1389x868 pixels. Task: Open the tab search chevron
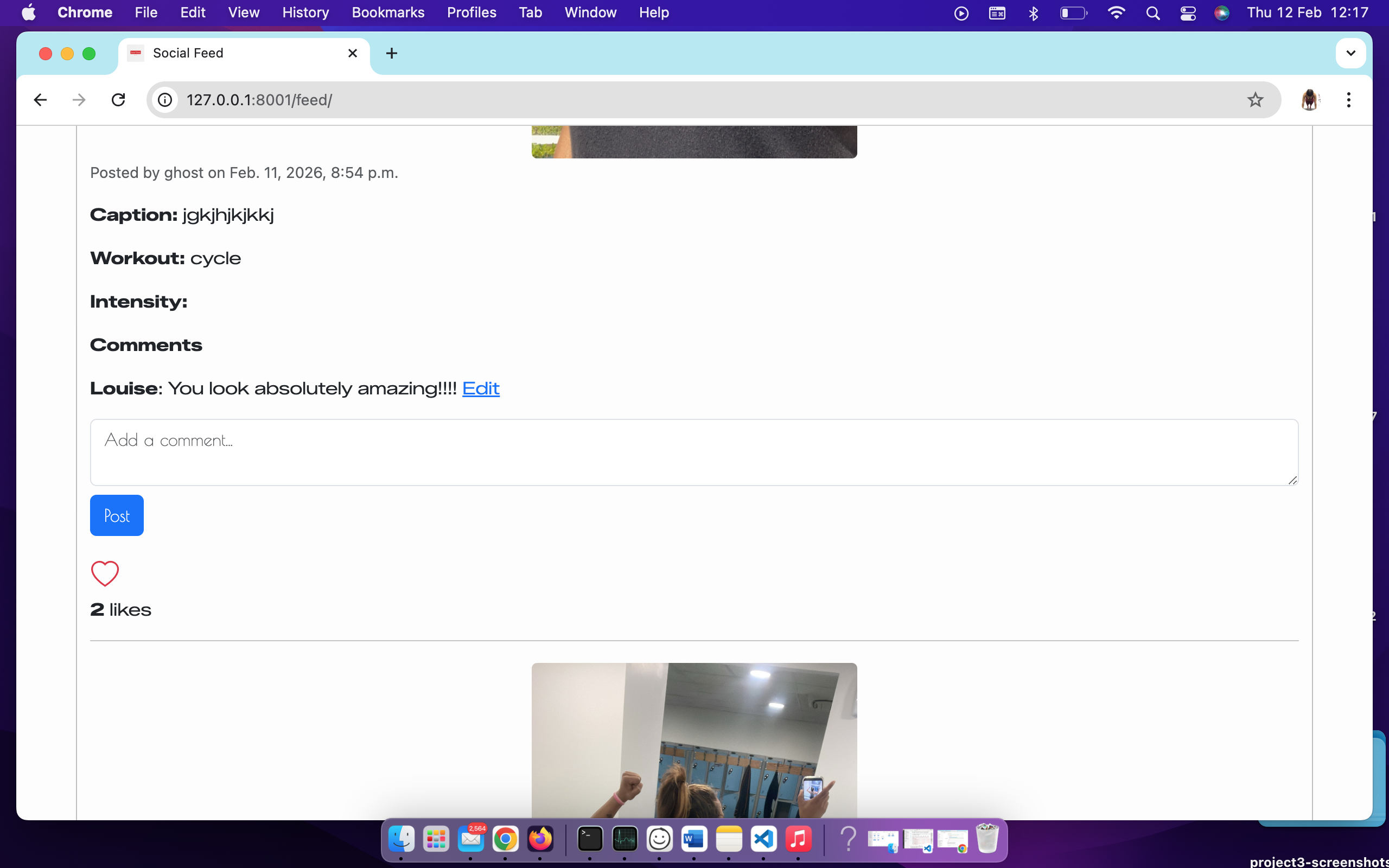click(1350, 53)
